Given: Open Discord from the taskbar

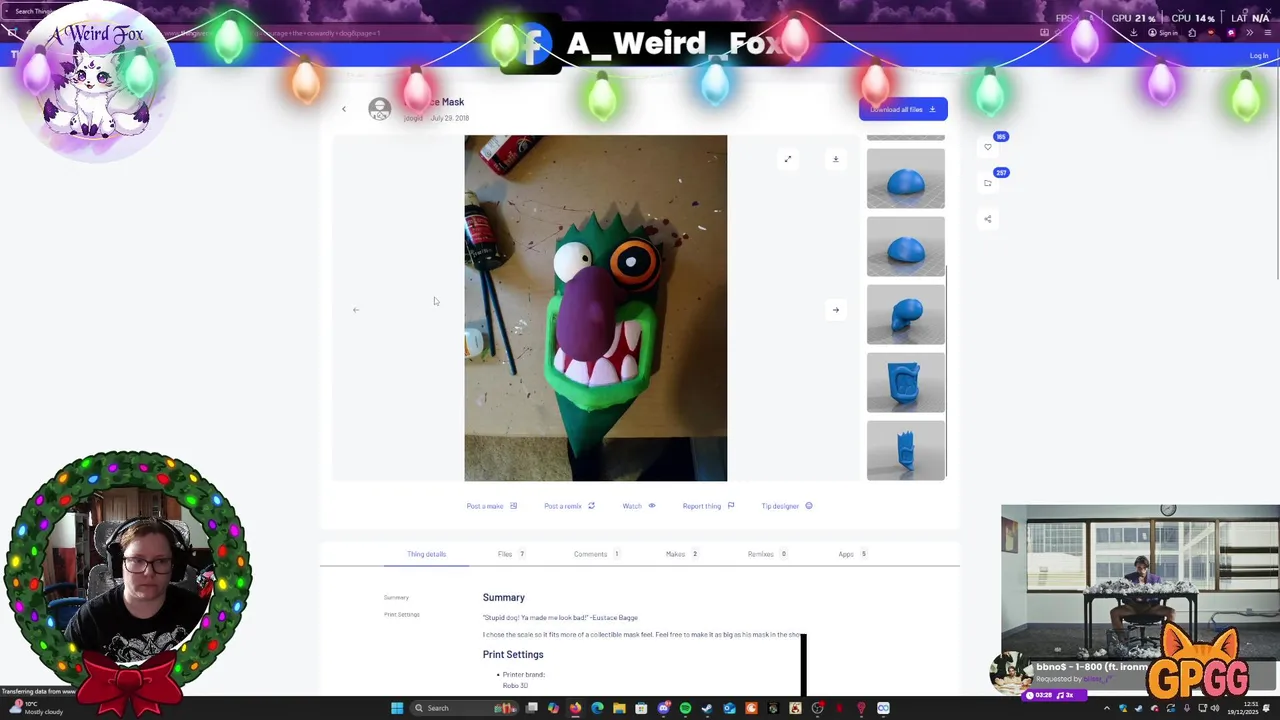Looking at the screenshot, I should click(x=663, y=708).
